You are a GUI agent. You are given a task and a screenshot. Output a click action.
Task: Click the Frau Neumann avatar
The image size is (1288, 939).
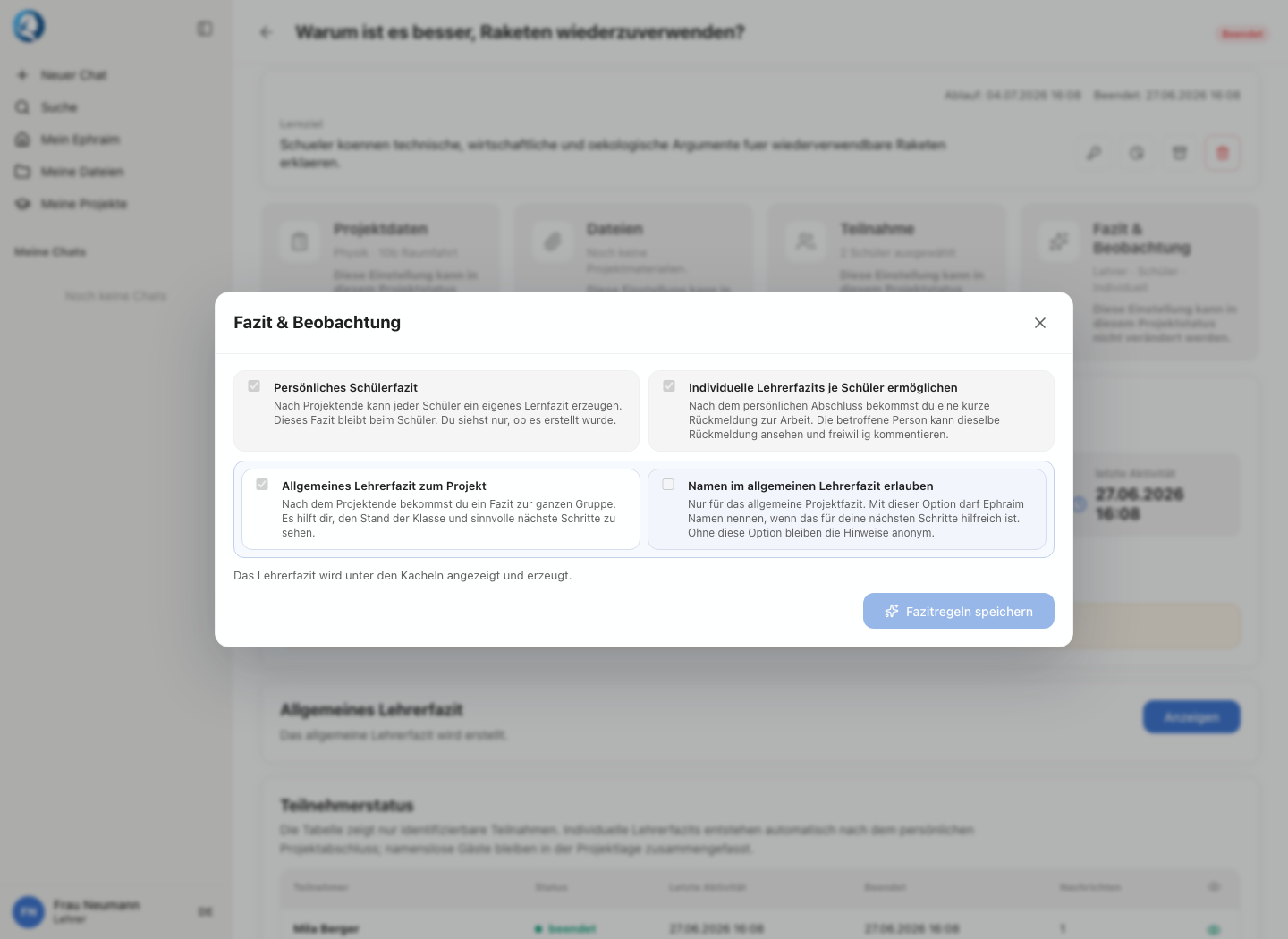click(x=29, y=912)
